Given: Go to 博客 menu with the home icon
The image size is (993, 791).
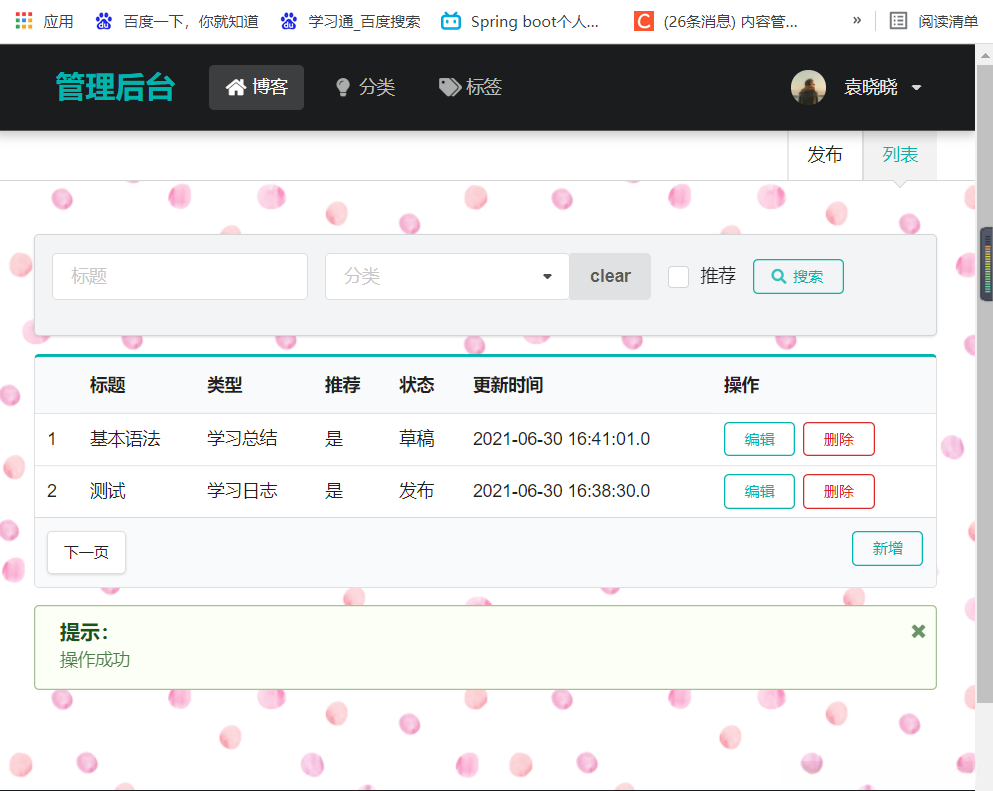Looking at the screenshot, I should tap(256, 87).
